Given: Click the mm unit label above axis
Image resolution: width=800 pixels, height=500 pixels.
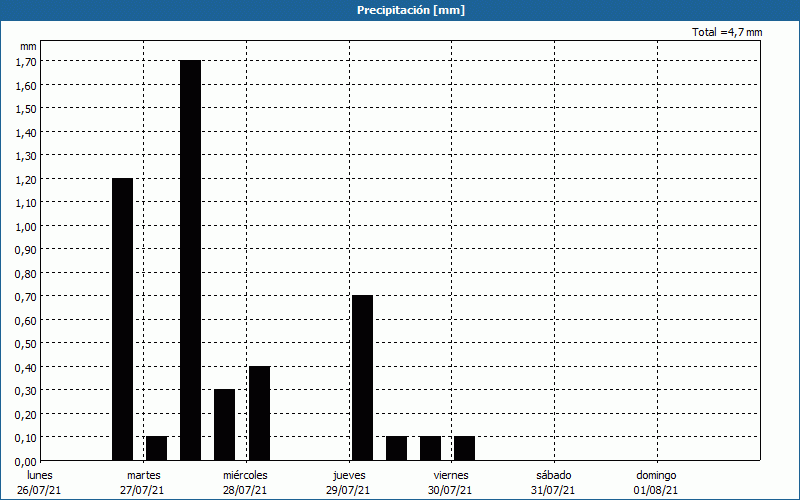Looking at the screenshot, I should click(x=28, y=46).
